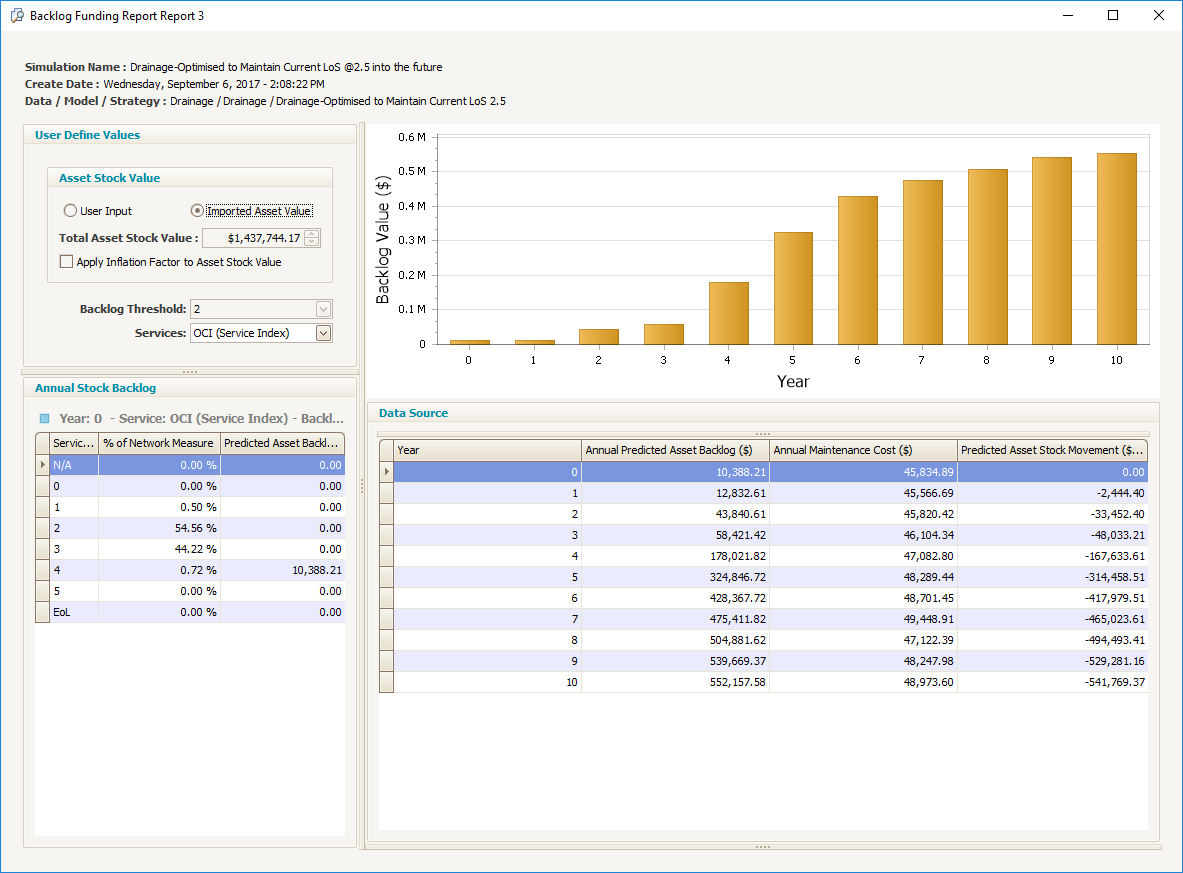Click the up arrow on Total Asset Stock Value
This screenshot has width=1183, height=873.
point(311,234)
